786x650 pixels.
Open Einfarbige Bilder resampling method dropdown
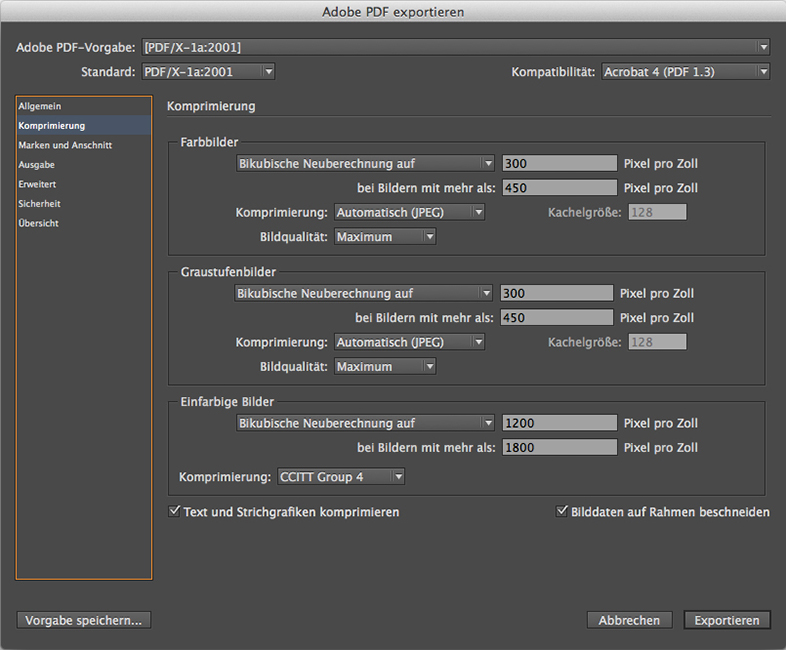365,423
